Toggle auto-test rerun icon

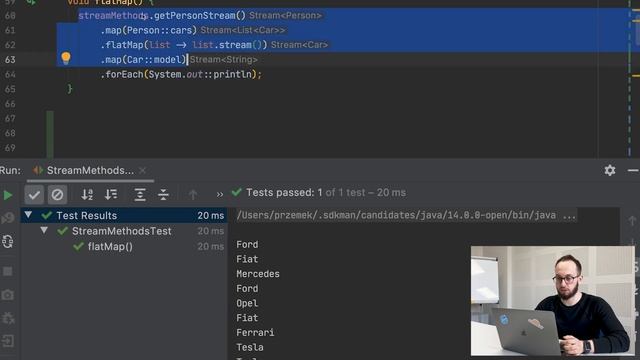point(8,242)
